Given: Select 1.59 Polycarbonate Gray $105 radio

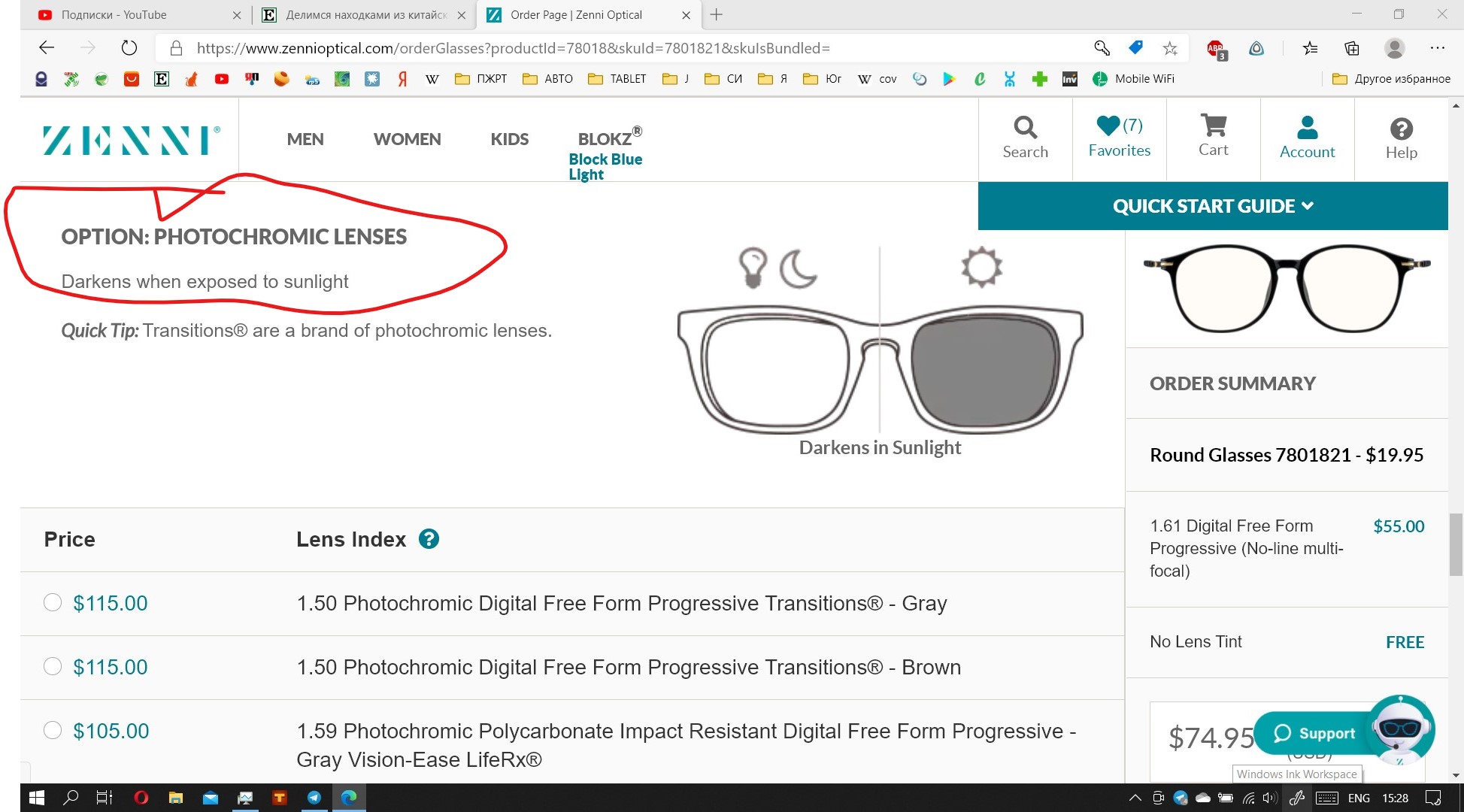Looking at the screenshot, I should (x=53, y=730).
